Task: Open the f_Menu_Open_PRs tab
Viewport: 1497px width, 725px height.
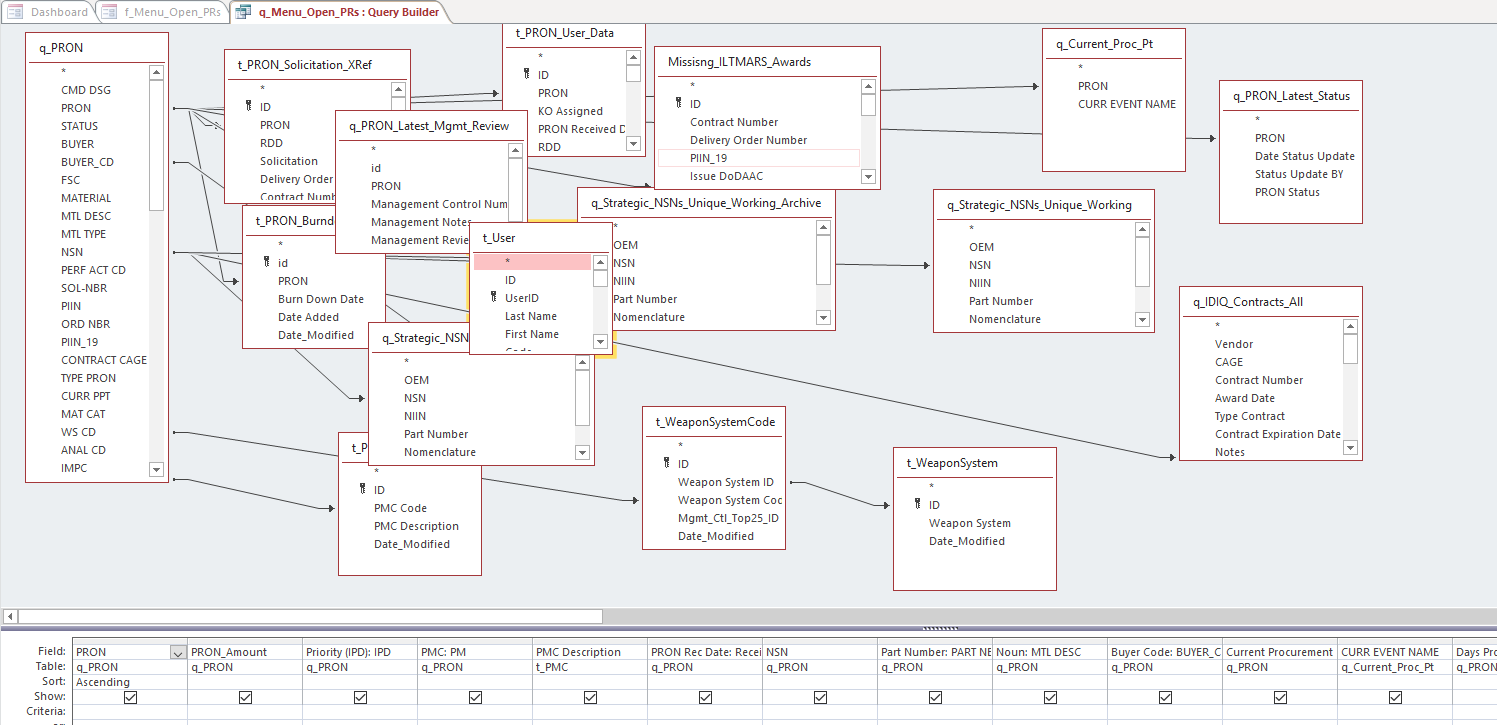Action: tap(162, 12)
